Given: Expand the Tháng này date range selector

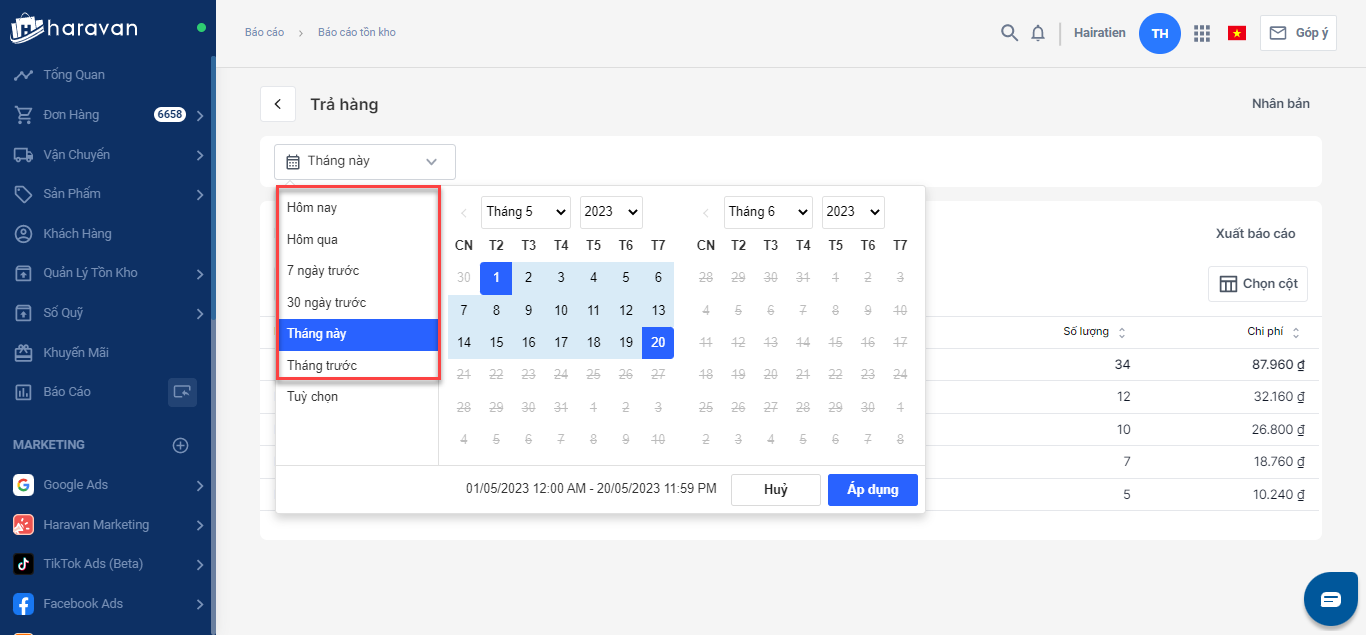Looking at the screenshot, I should tap(365, 161).
